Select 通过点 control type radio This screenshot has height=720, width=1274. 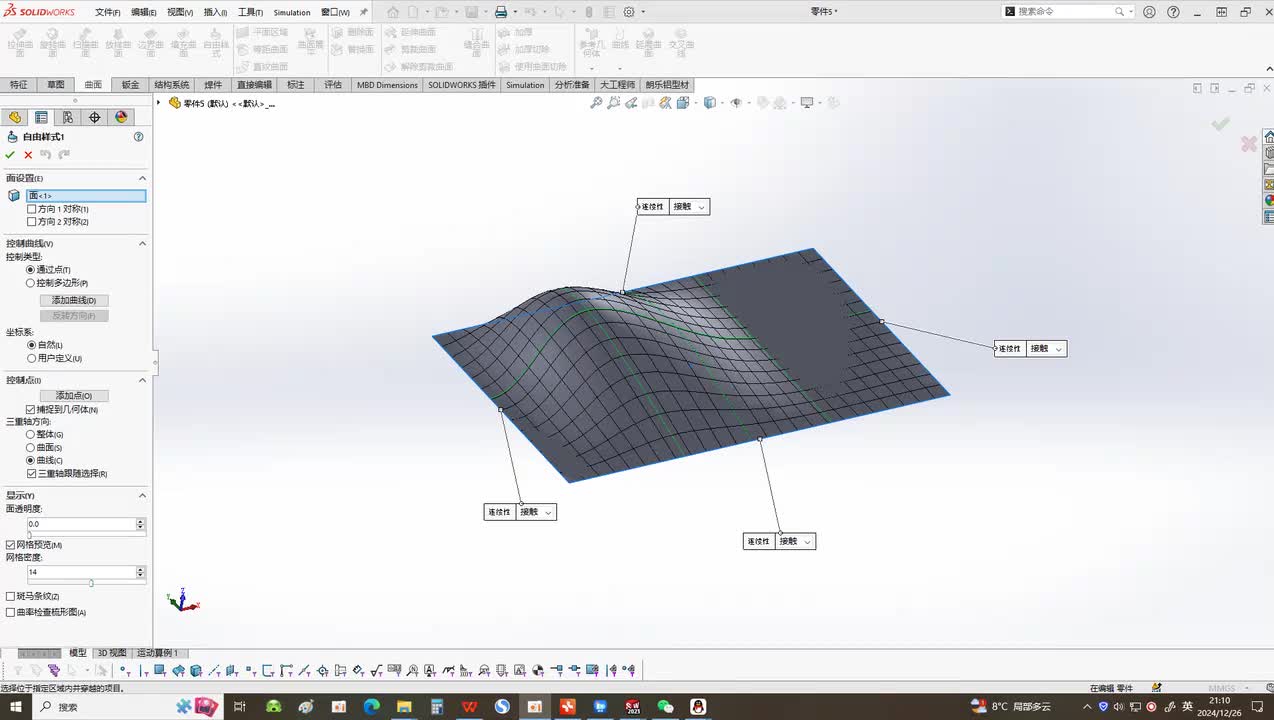[31, 270]
